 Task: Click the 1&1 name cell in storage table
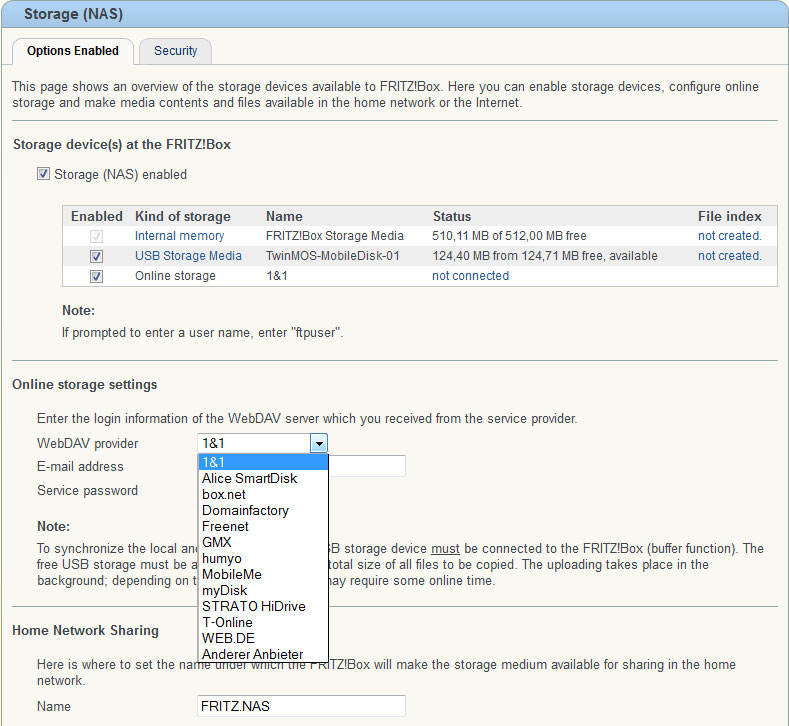[277, 276]
